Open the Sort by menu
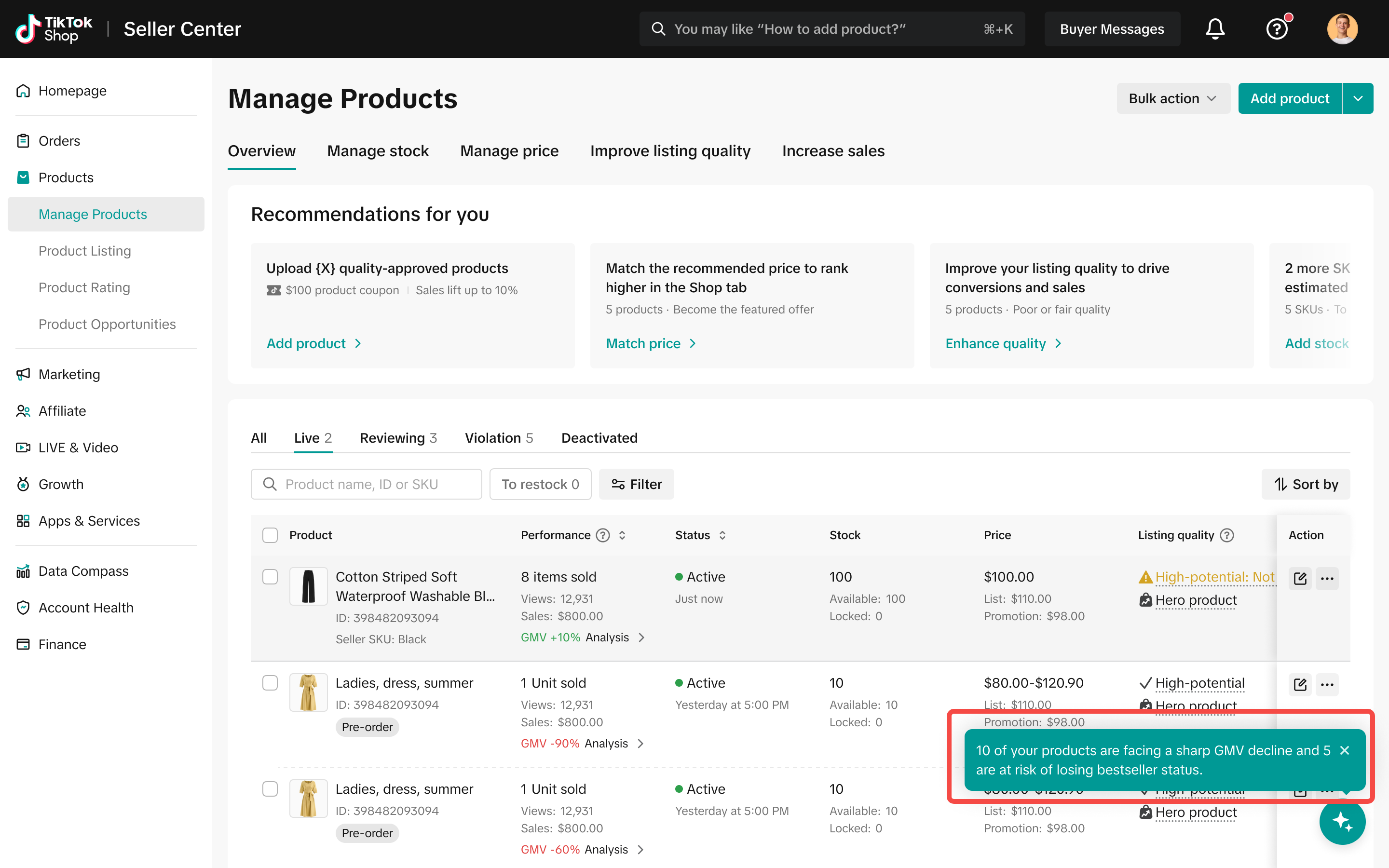Viewport: 1389px width, 868px height. click(x=1305, y=484)
